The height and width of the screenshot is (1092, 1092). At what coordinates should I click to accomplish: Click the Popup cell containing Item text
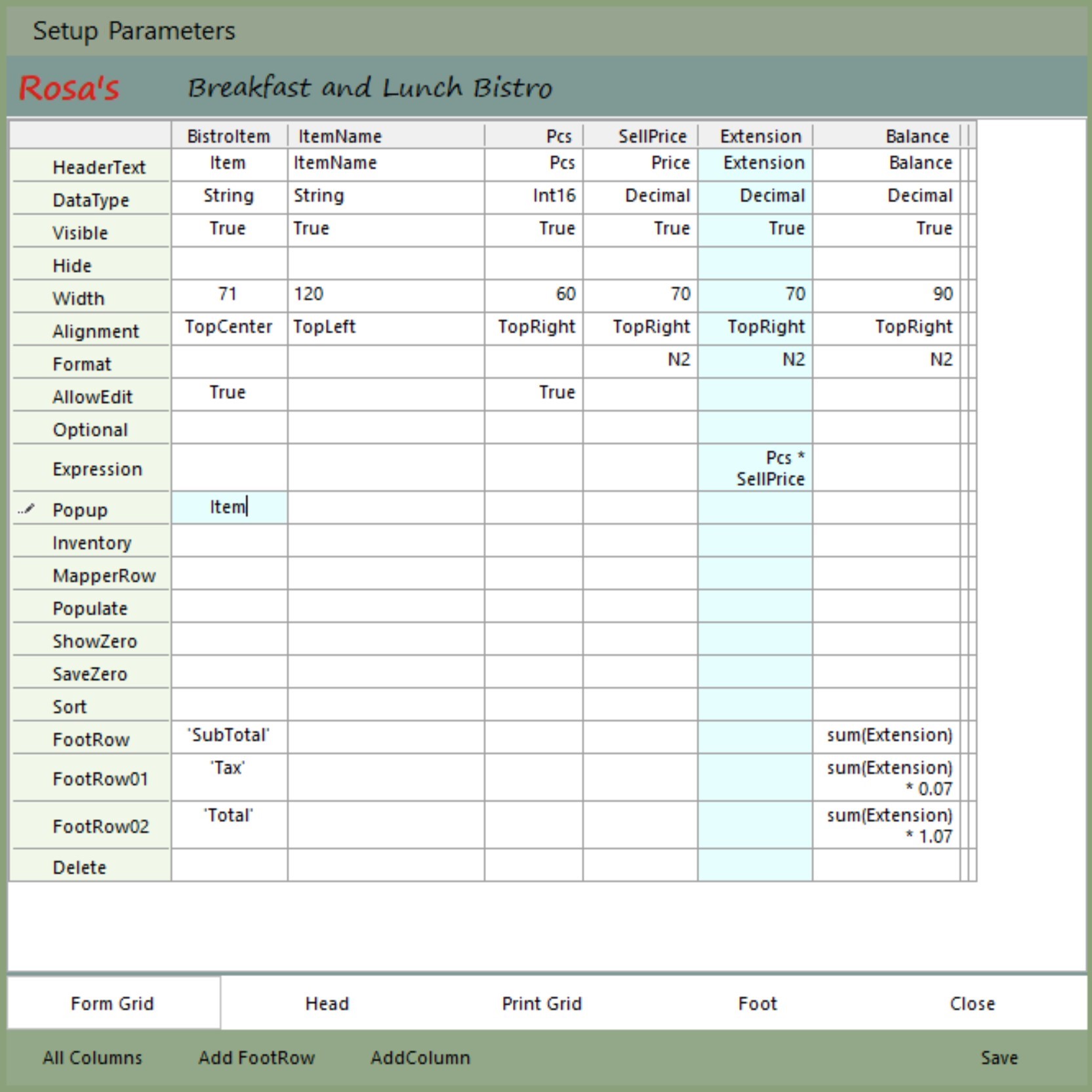[x=229, y=508]
